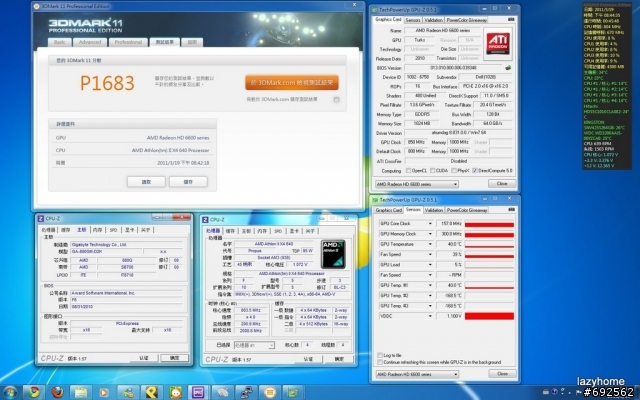
Task: Open the graphics card selector in GPU-Z Sensors window
Action: [x=417, y=374]
